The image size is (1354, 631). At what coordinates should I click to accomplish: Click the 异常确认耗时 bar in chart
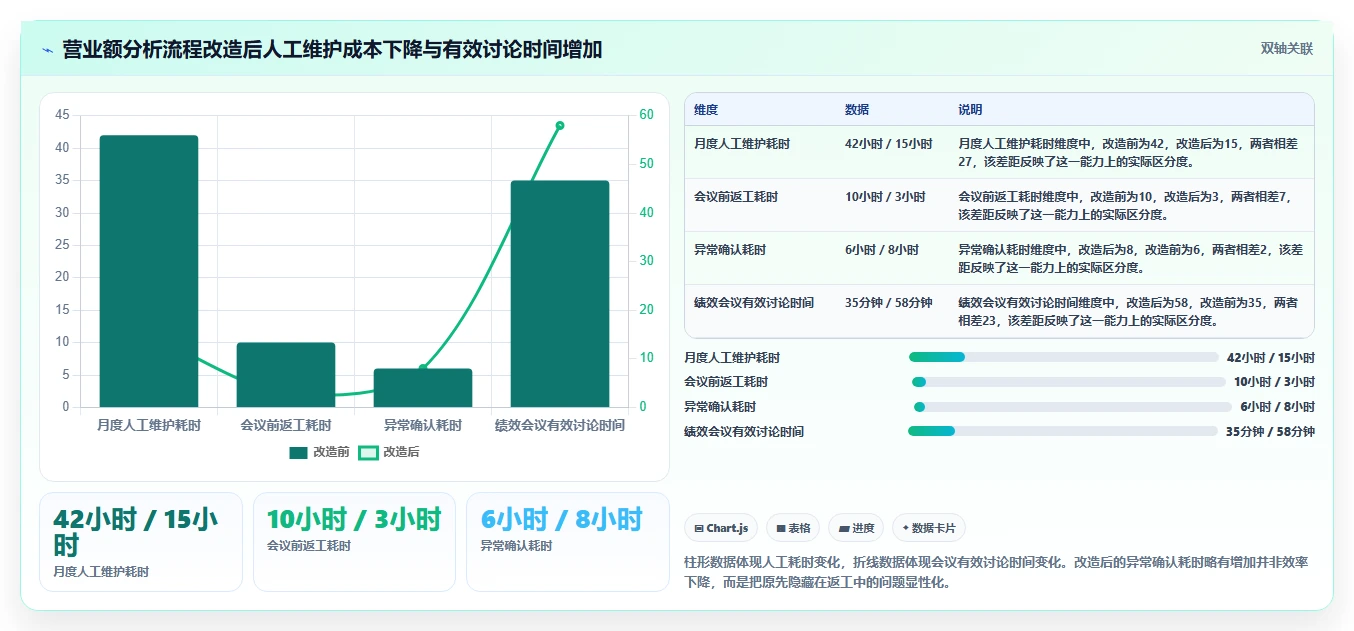(423, 388)
